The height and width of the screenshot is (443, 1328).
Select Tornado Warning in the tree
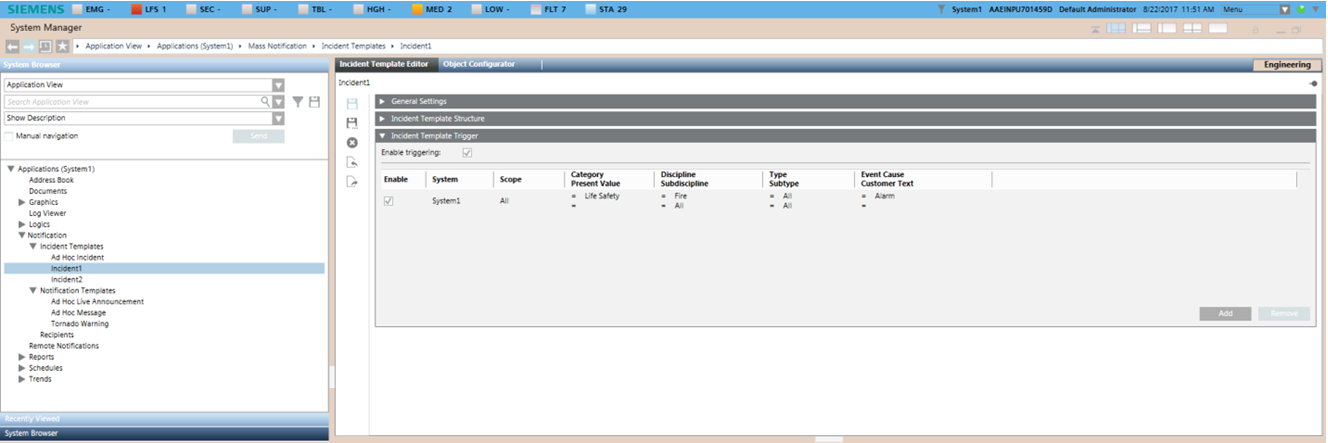pyautogui.click(x=80, y=324)
